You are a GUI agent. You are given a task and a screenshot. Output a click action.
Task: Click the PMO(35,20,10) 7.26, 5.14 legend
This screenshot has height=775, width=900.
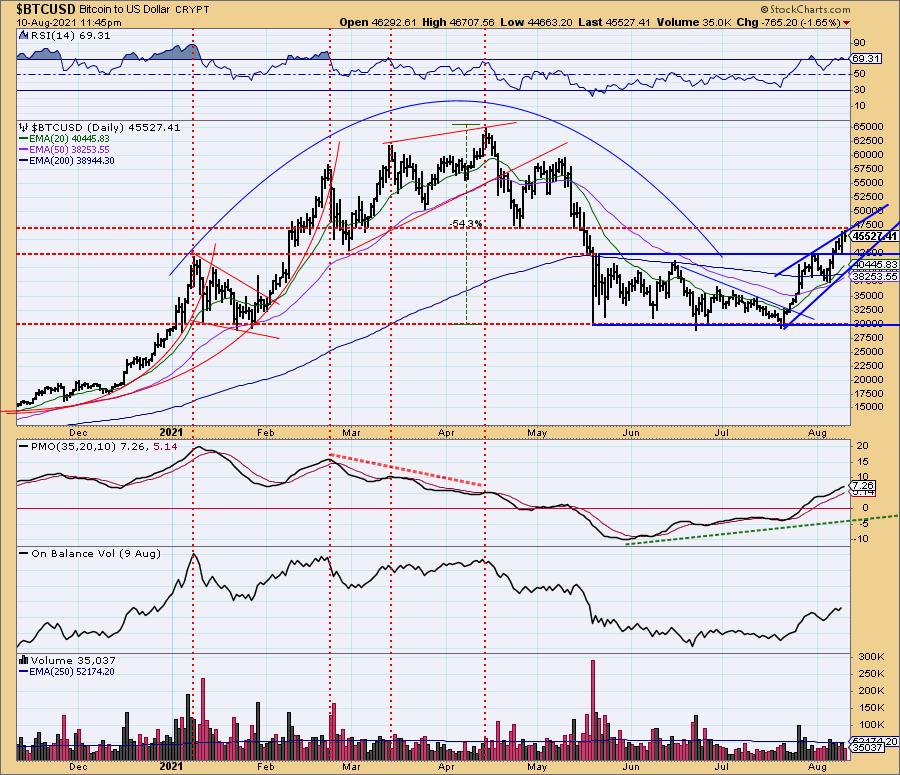tap(98, 447)
